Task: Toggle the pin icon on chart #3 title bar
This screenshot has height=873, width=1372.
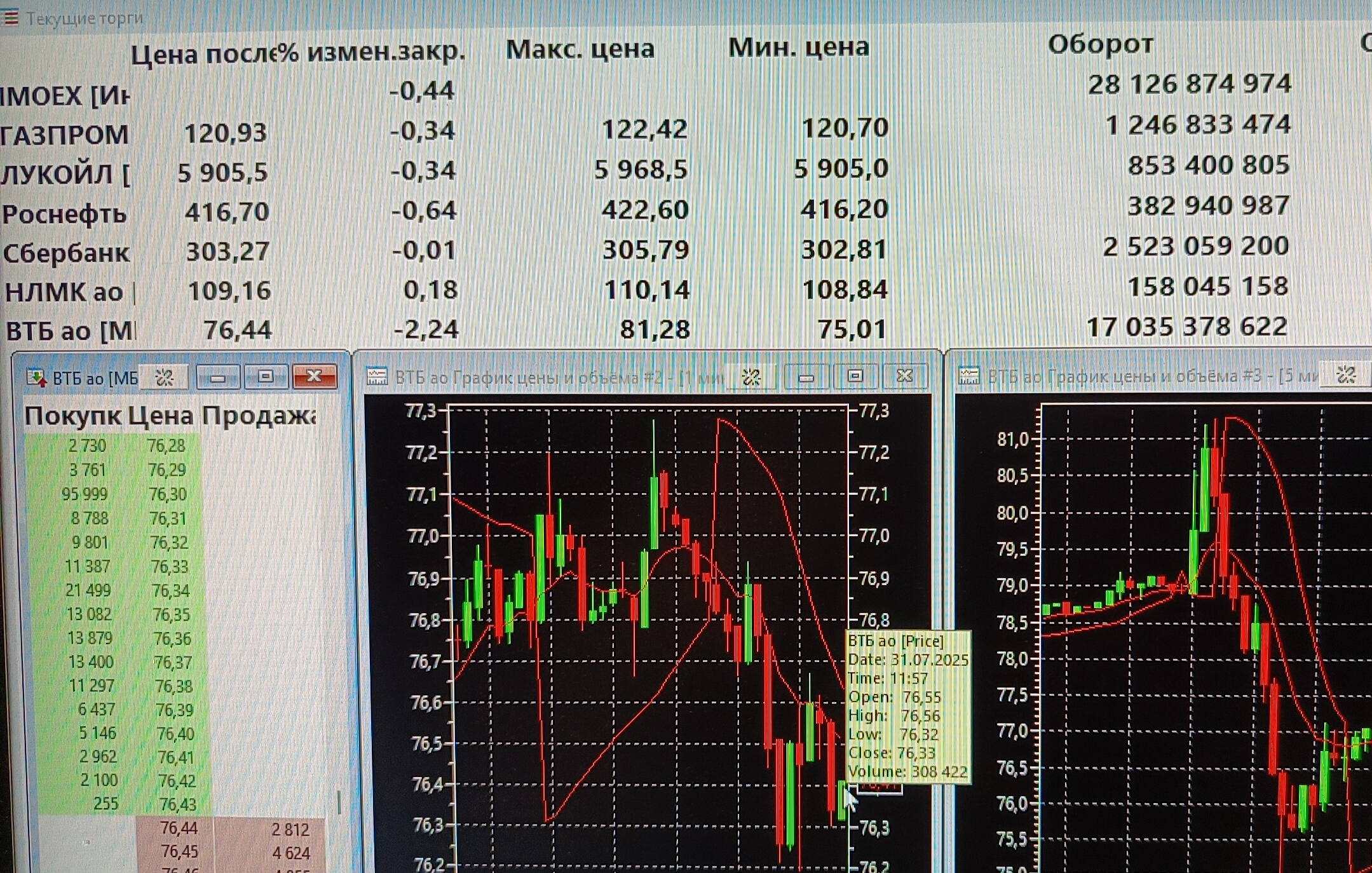Action: point(1345,375)
